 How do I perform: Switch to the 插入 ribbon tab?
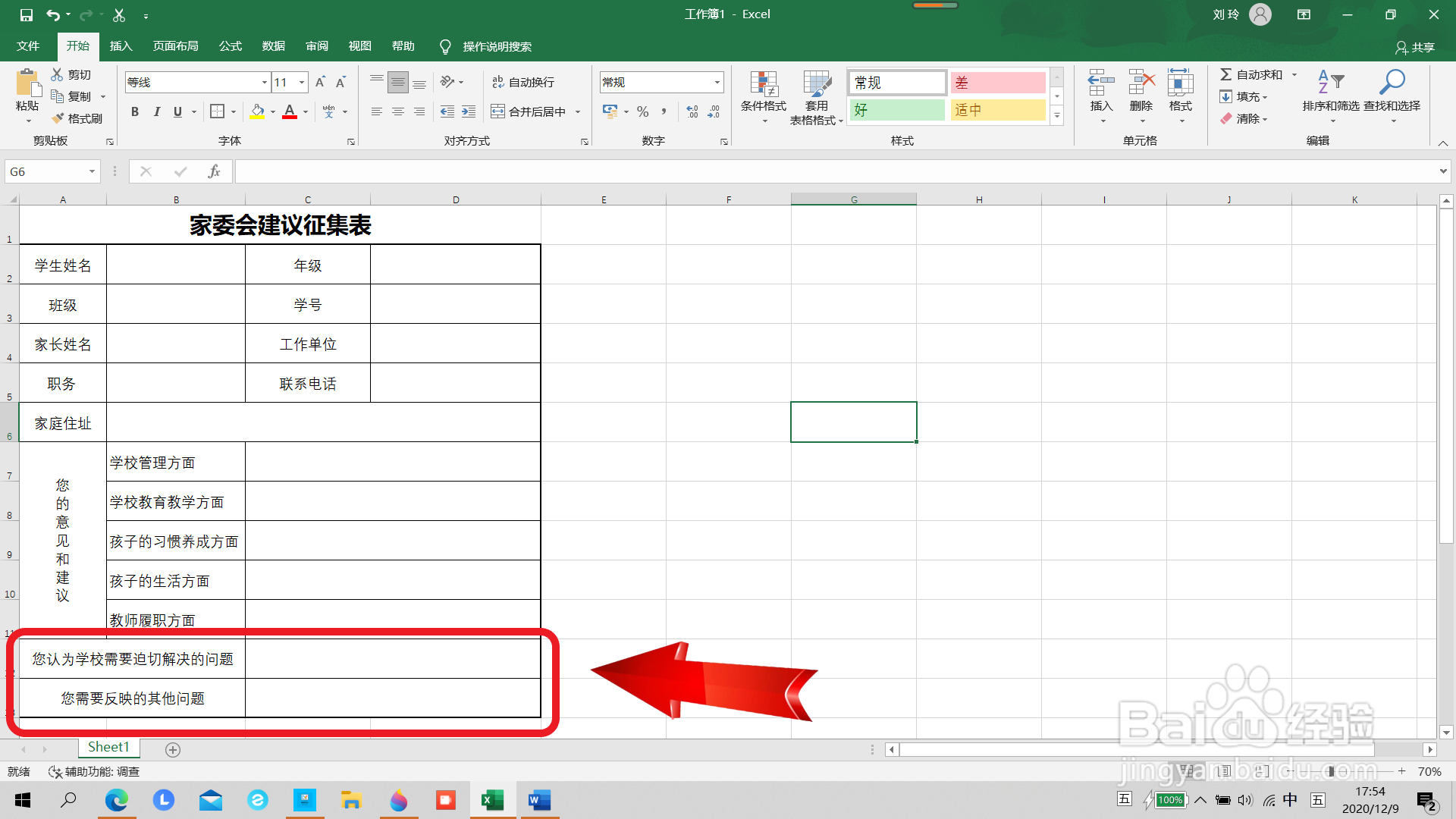[121, 46]
